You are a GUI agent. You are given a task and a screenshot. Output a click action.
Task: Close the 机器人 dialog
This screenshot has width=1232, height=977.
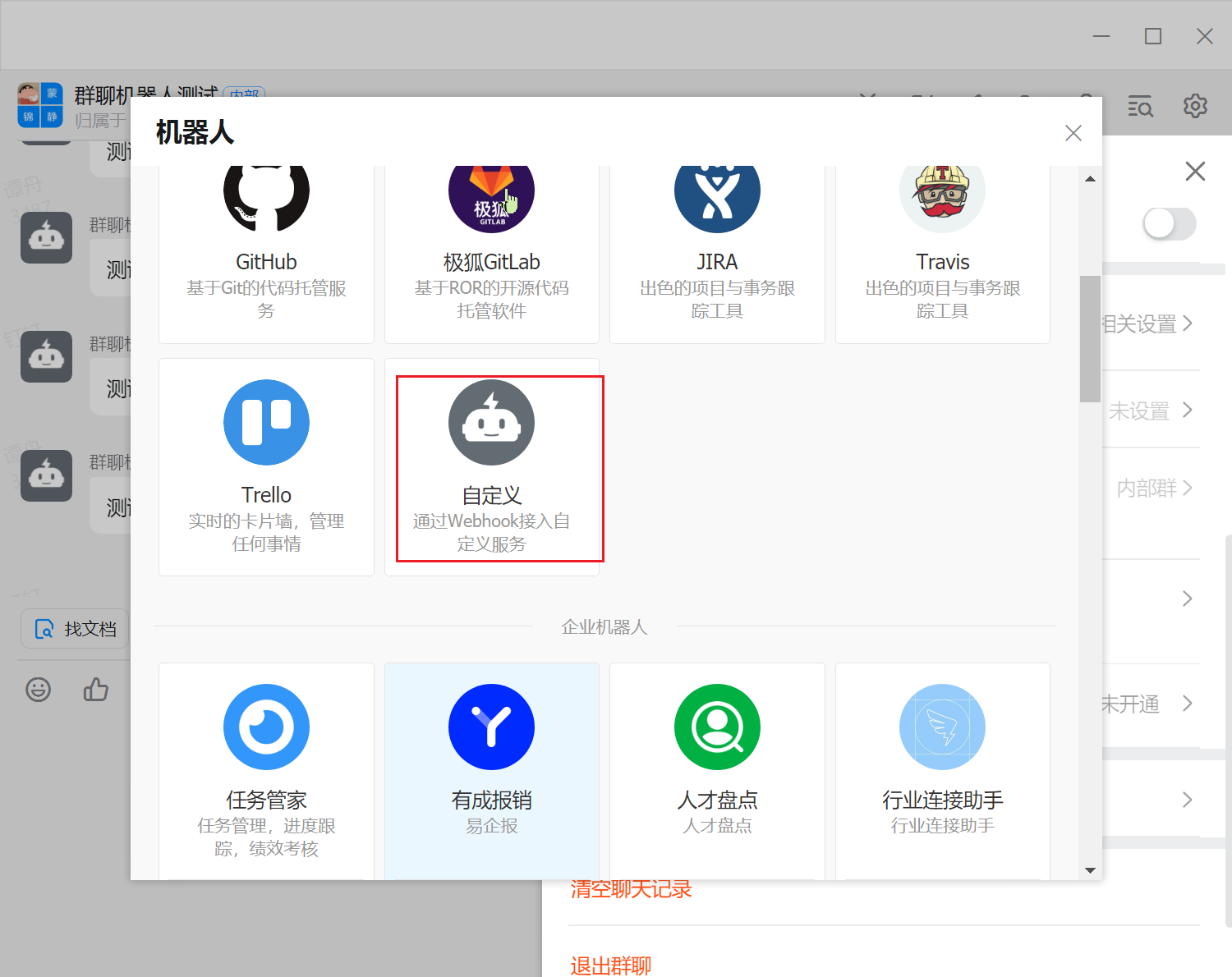tap(1073, 133)
